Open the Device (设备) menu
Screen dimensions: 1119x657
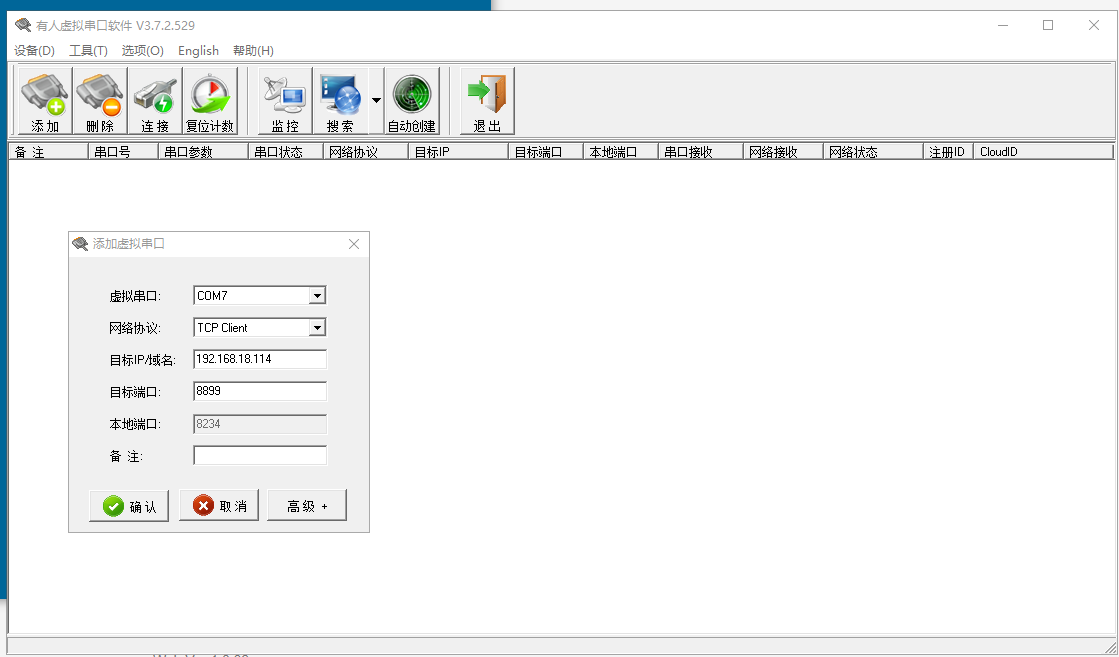34,51
